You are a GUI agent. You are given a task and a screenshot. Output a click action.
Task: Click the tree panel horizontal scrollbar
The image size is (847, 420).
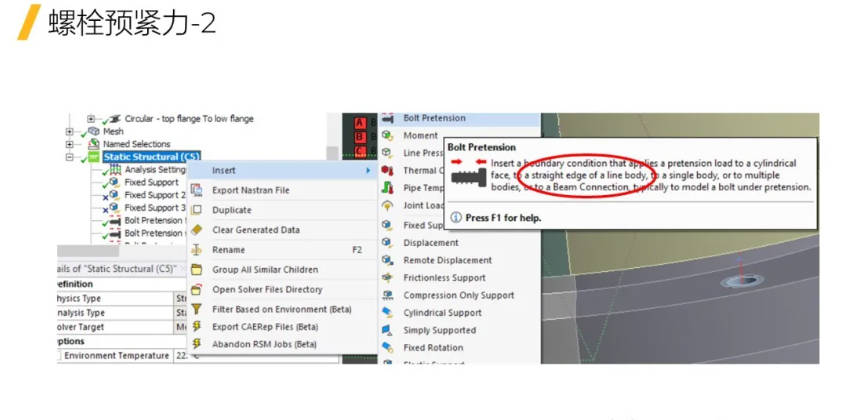click(x=88, y=251)
